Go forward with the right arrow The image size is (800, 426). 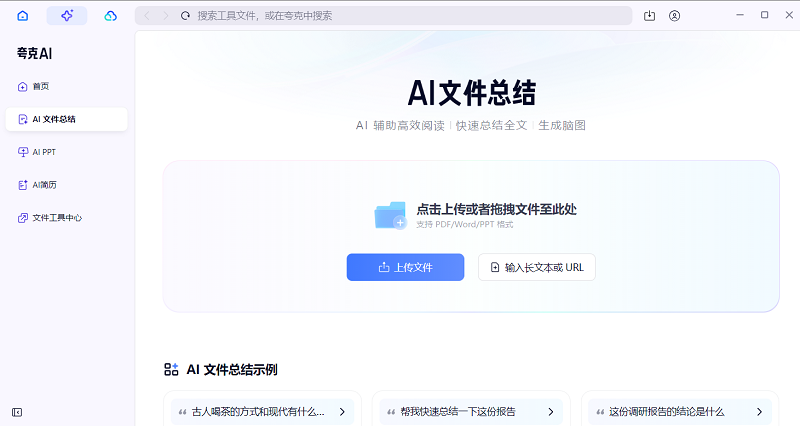pyautogui.click(x=166, y=16)
